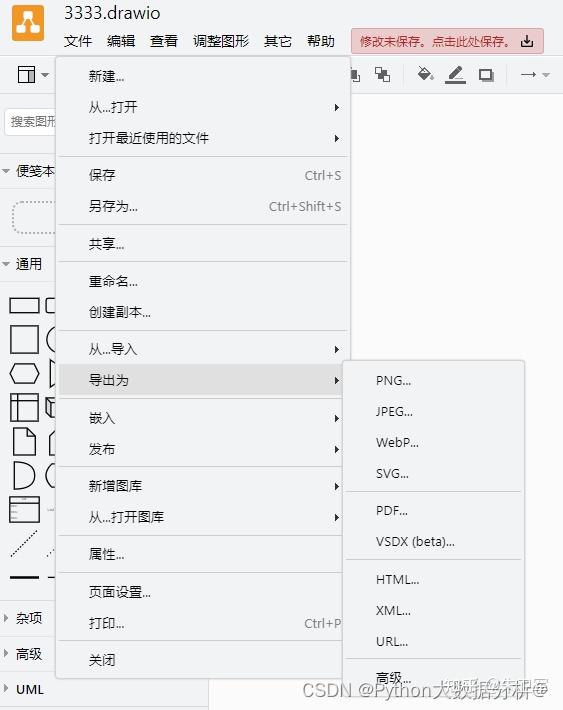The width and height of the screenshot is (563, 710).
Task: Choose 属性... in the file menu
Action: pos(203,554)
